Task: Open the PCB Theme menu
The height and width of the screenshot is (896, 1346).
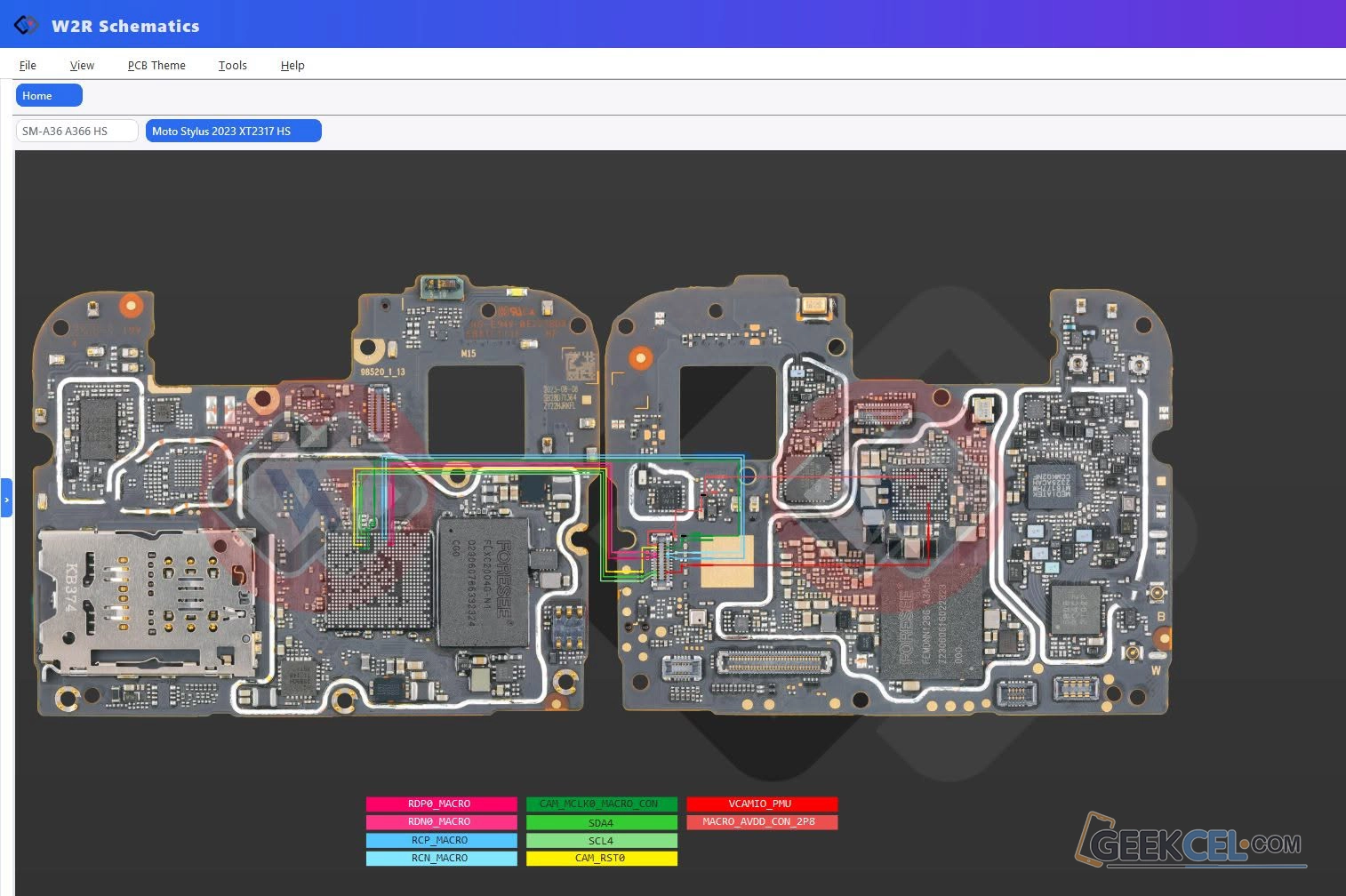Action: (x=156, y=65)
